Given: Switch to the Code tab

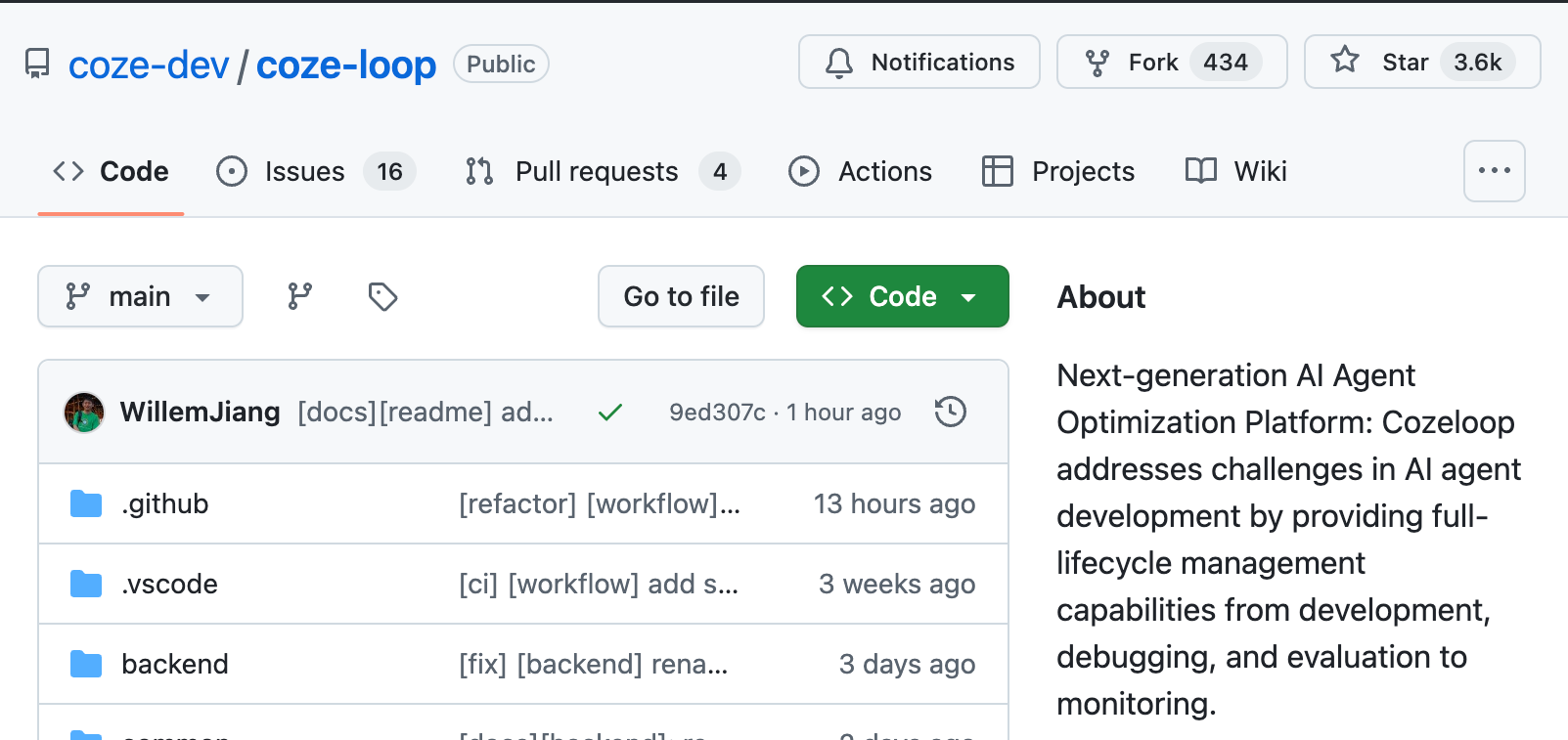Looking at the screenshot, I should 111,171.
